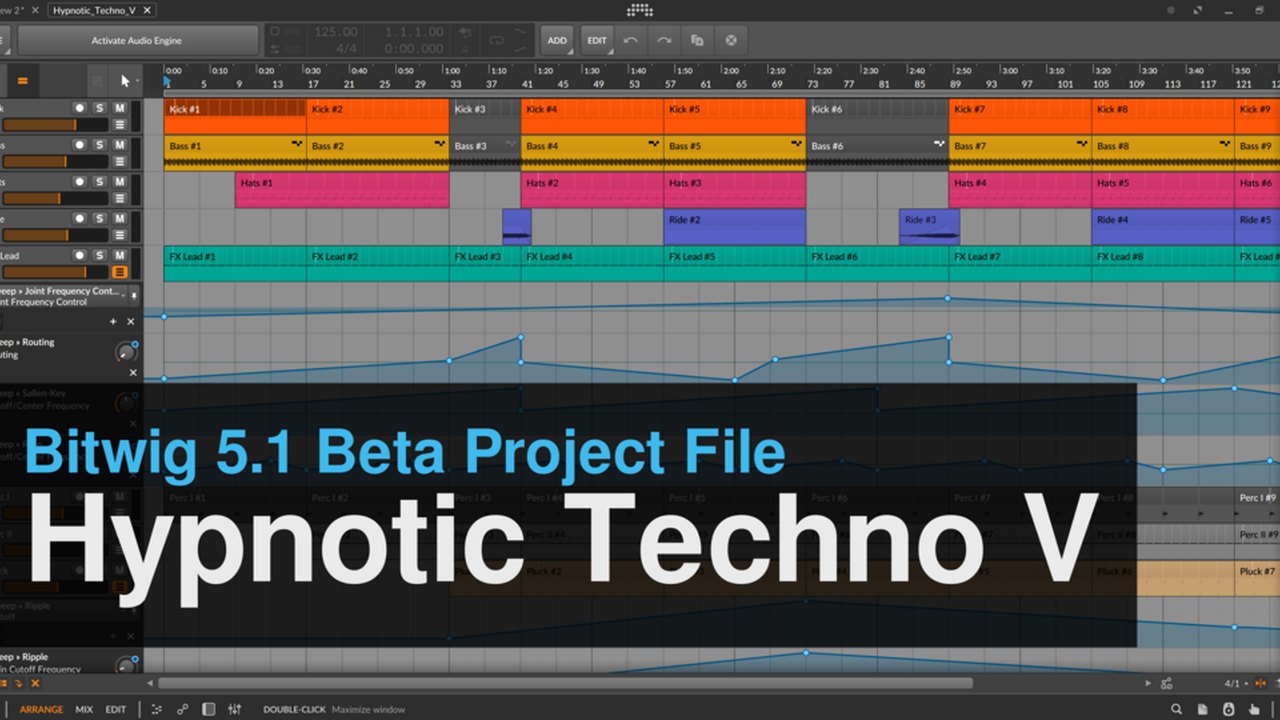
Task: Mute the FX Lead track
Action: pos(120,255)
